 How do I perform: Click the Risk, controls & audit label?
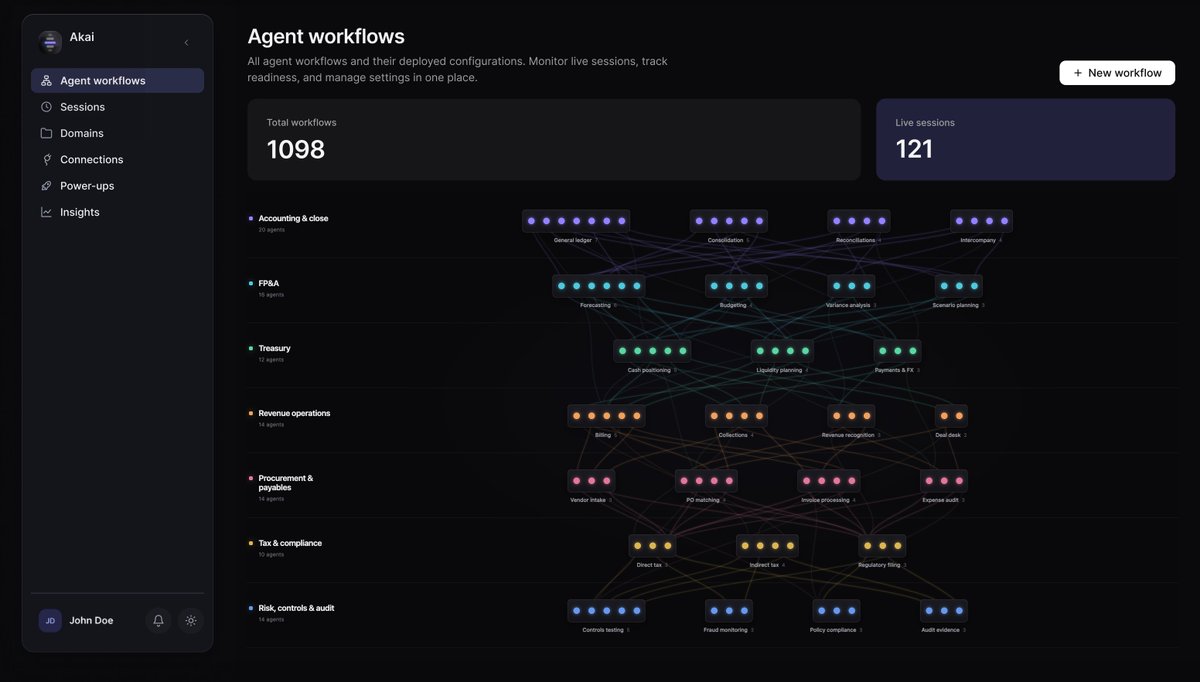[x=296, y=608]
